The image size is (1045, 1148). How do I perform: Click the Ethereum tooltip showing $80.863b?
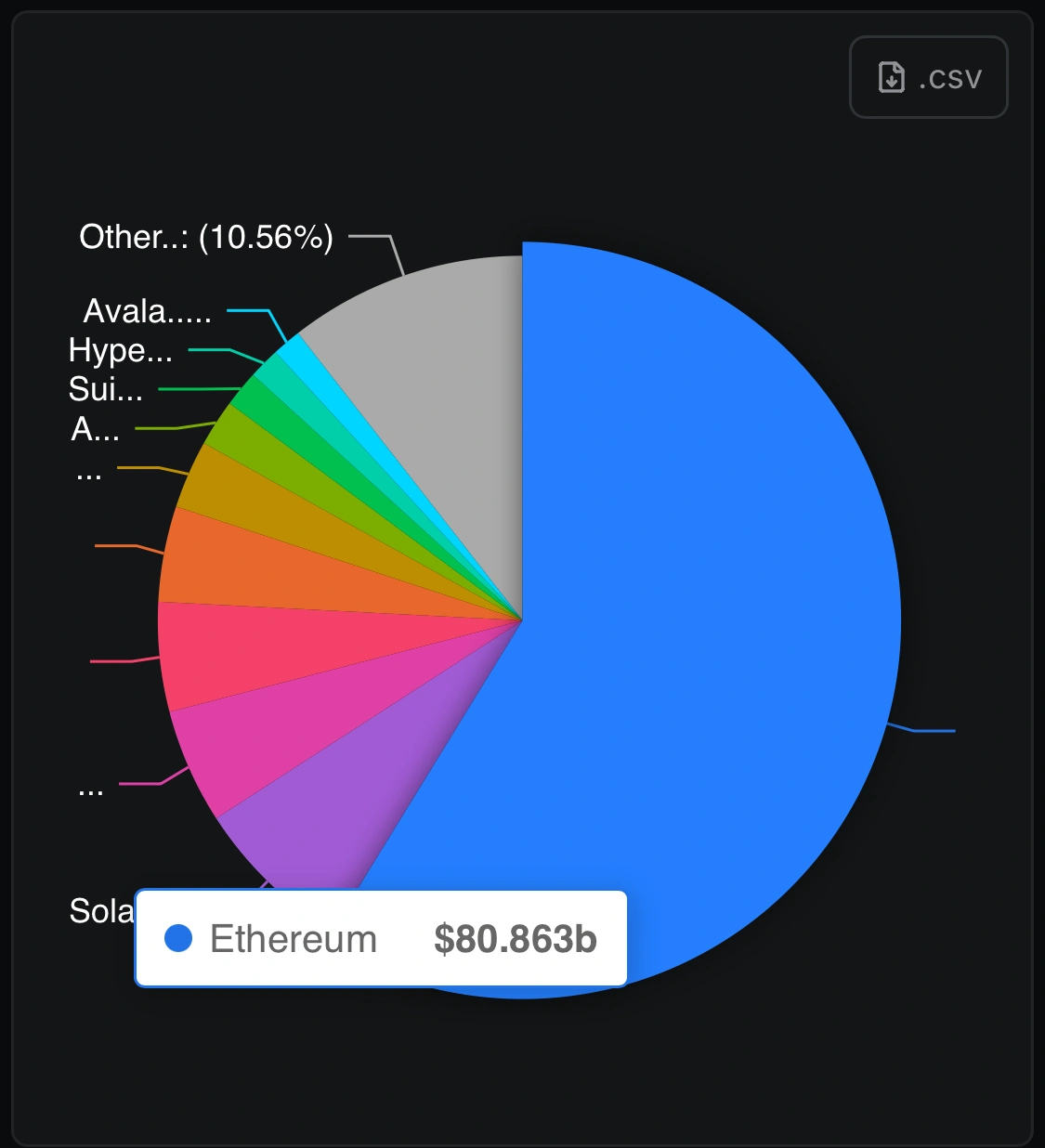(x=381, y=938)
